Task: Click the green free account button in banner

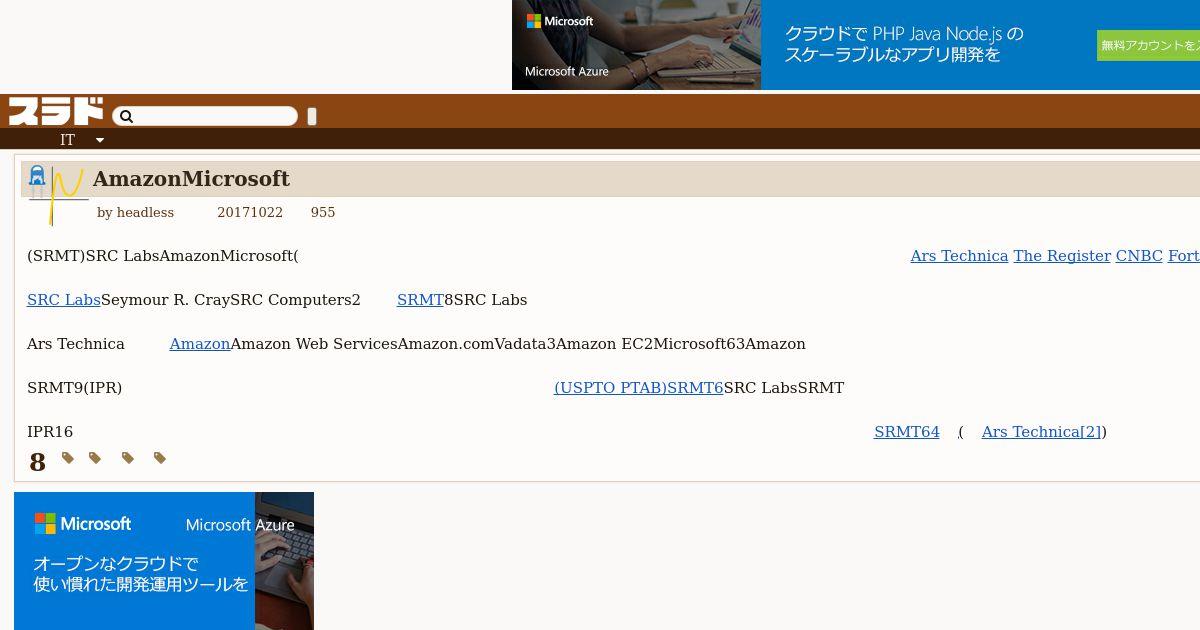Action: coord(1148,45)
